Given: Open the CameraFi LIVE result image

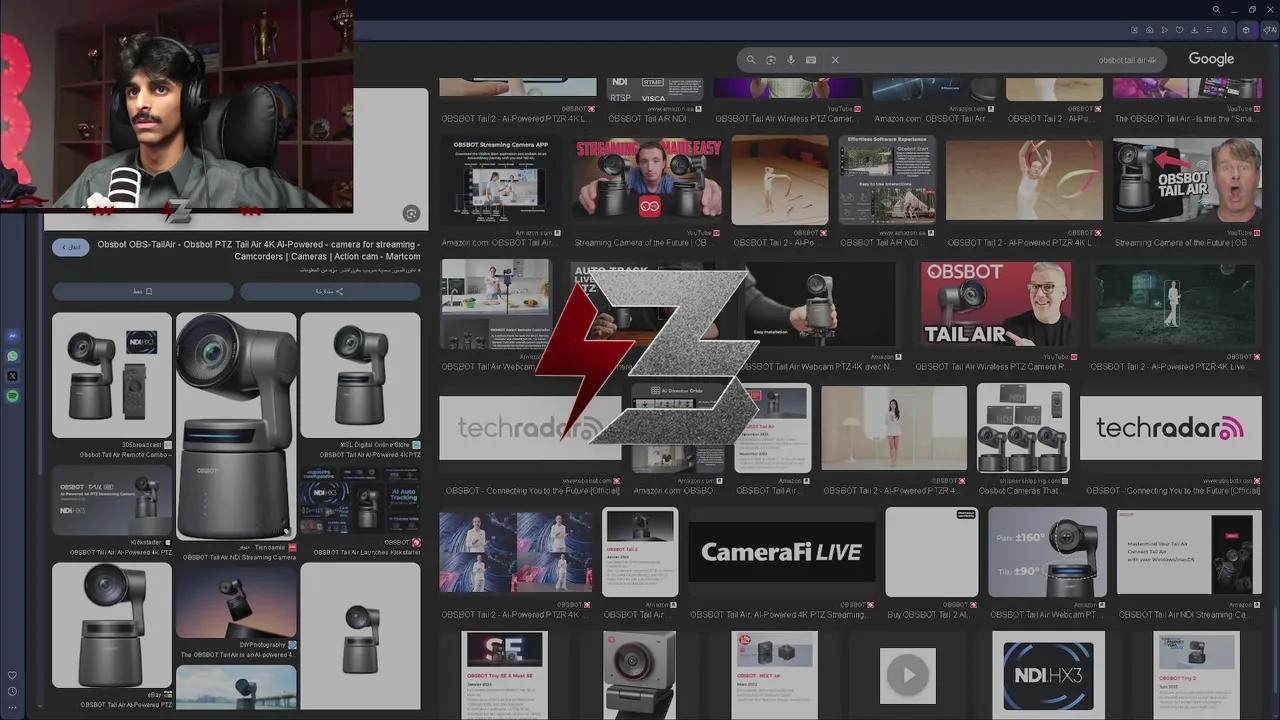Looking at the screenshot, I should [x=781, y=552].
